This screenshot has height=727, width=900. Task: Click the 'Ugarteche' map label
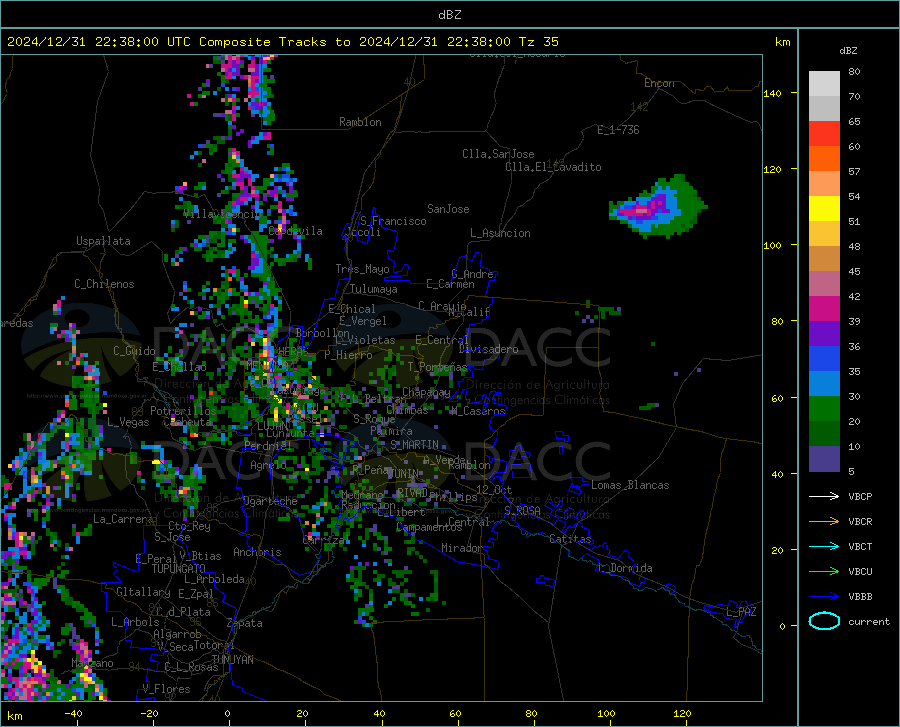[270, 500]
